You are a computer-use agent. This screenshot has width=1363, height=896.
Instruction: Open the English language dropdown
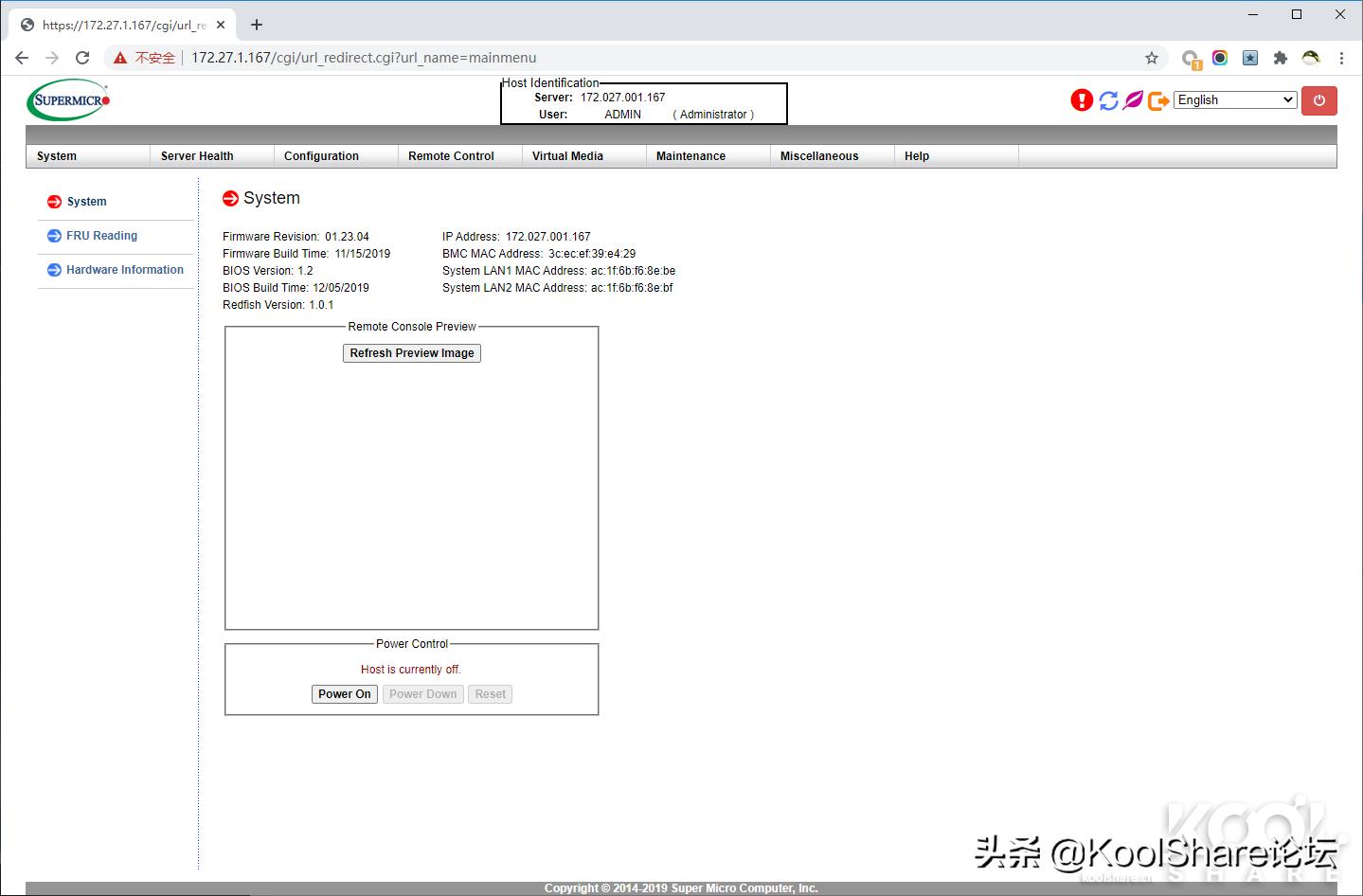[1235, 100]
